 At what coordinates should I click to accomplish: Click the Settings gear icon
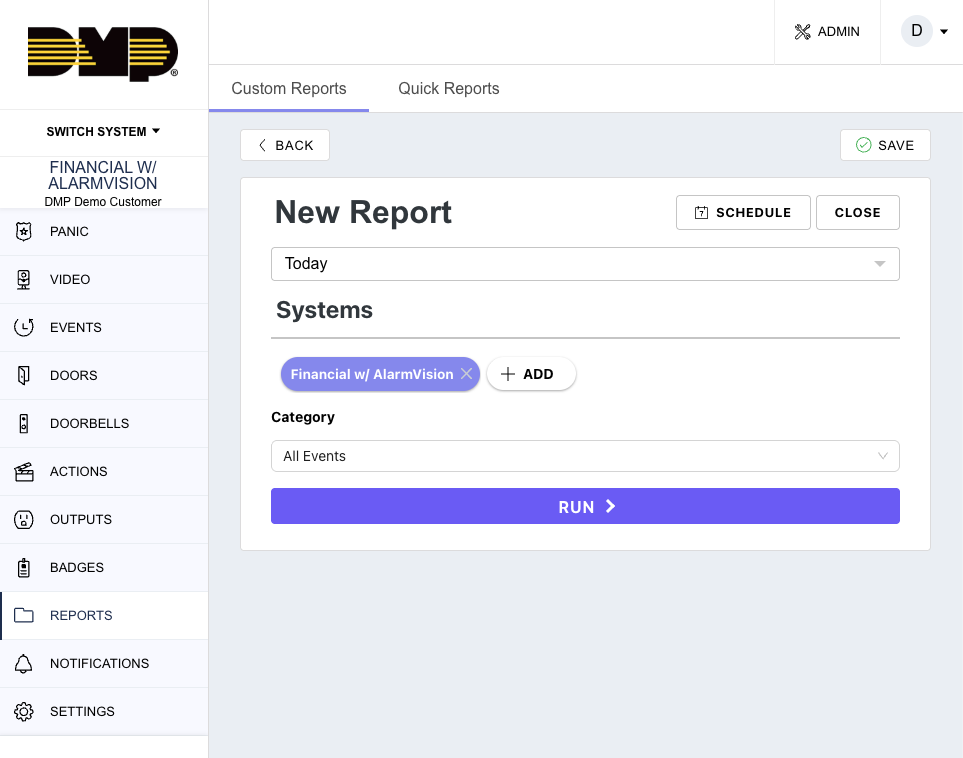(x=23, y=711)
